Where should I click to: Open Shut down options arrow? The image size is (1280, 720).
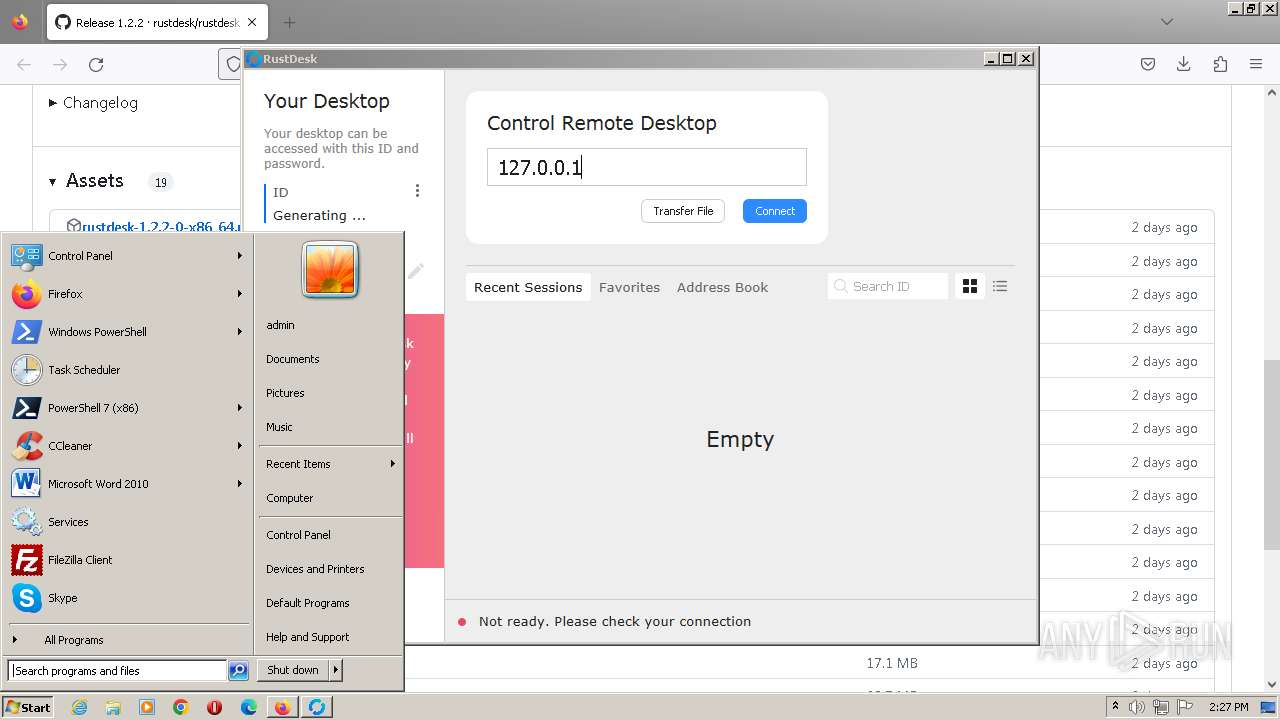tap(335, 670)
